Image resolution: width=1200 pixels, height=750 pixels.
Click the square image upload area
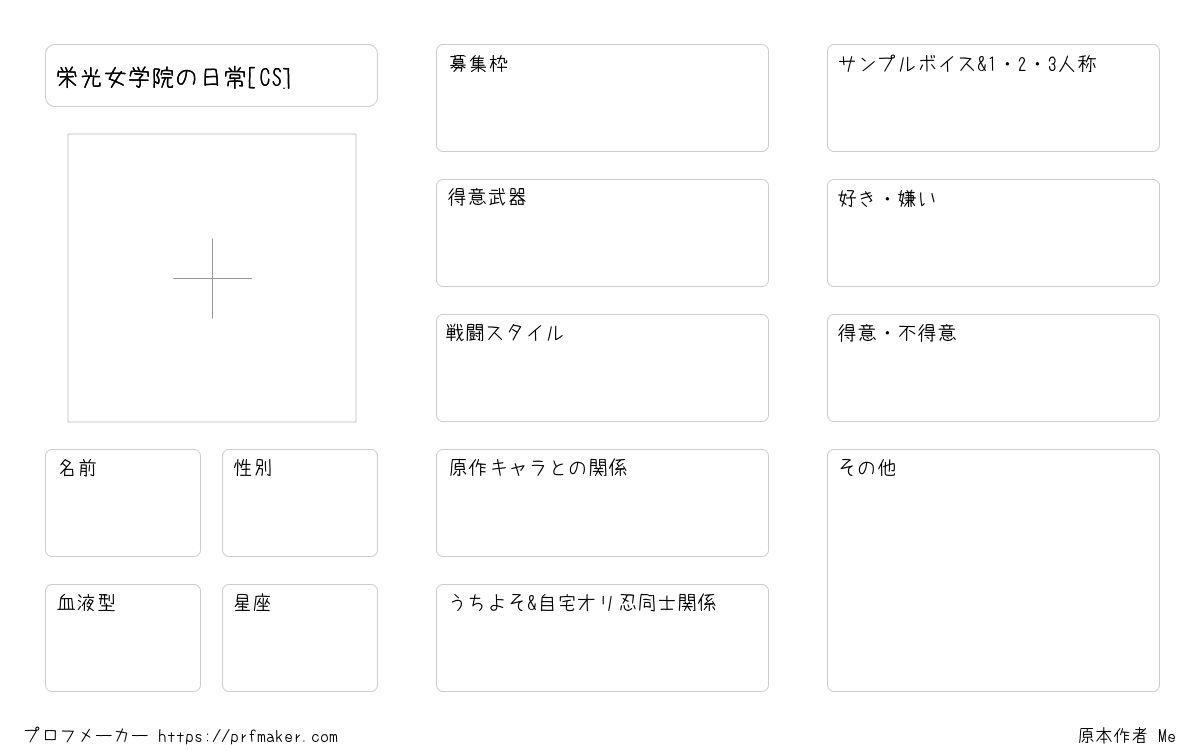click(x=212, y=278)
